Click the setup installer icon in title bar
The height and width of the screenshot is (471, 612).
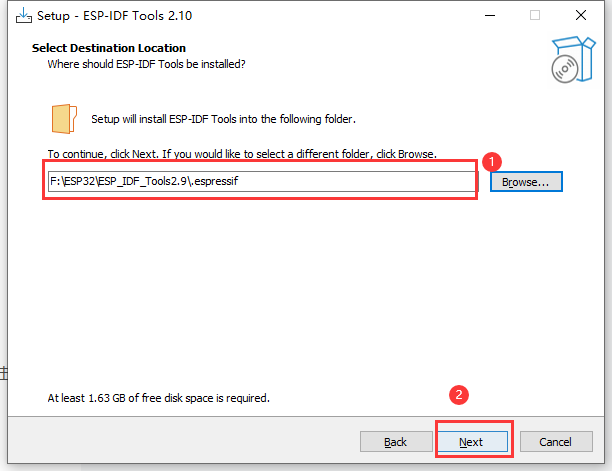coord(23,16)
